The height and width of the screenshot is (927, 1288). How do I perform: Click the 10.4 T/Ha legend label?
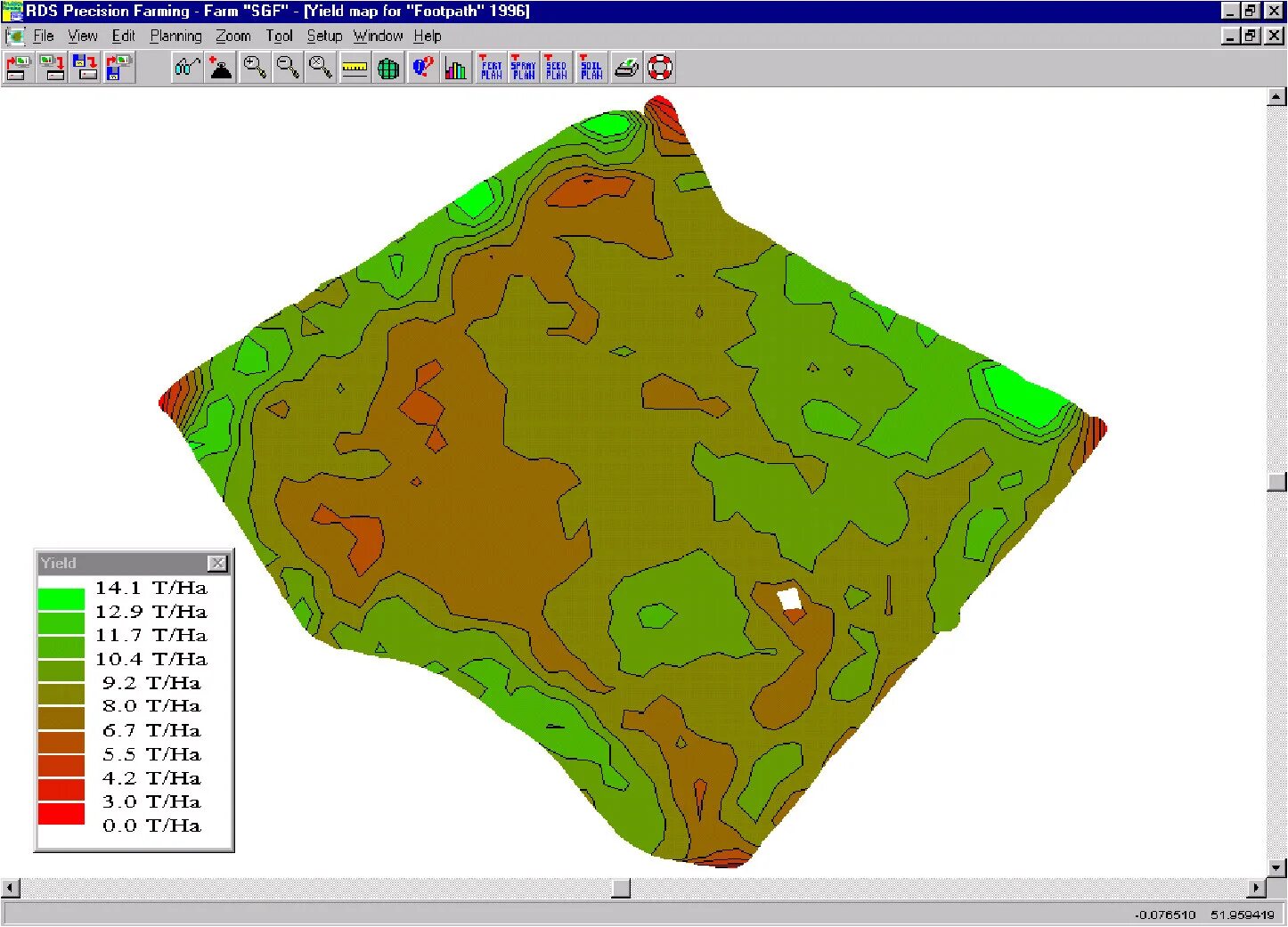151,659
